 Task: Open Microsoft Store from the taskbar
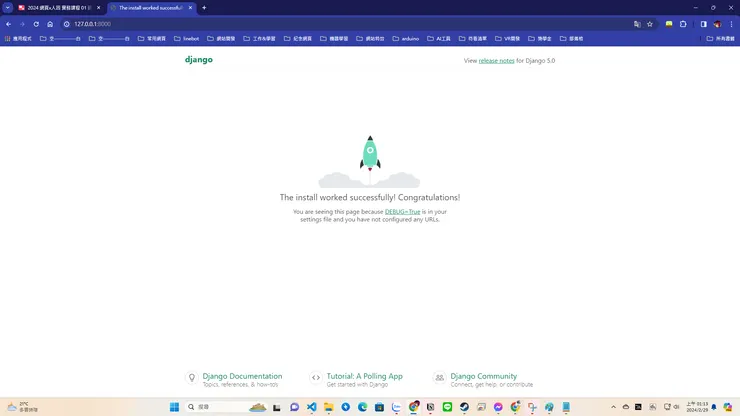[379, 407]
